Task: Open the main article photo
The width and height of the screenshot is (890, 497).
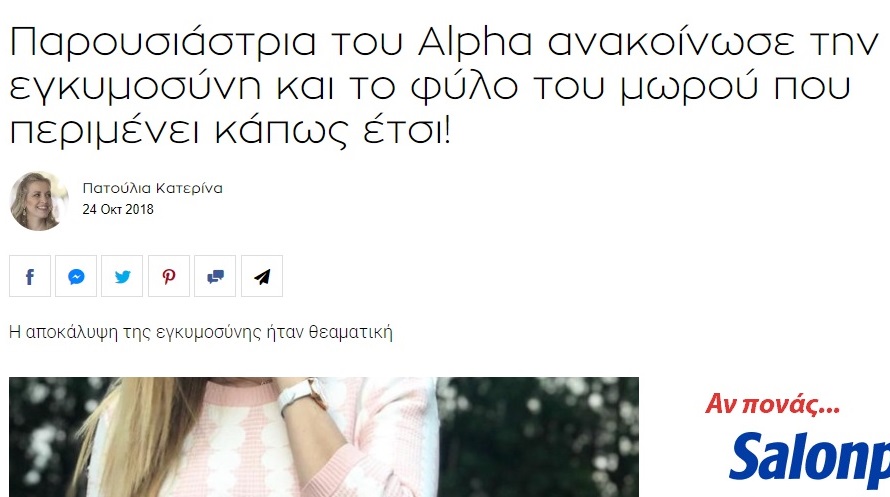Action: pyautogui.click(x=324, y=437)
